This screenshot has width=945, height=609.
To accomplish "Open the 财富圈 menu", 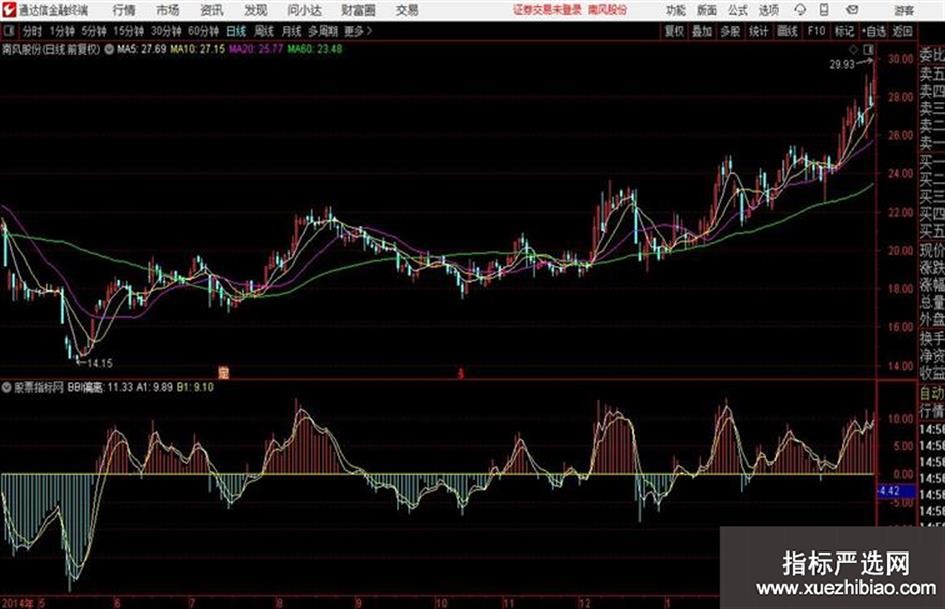I will tap(359, 10).
